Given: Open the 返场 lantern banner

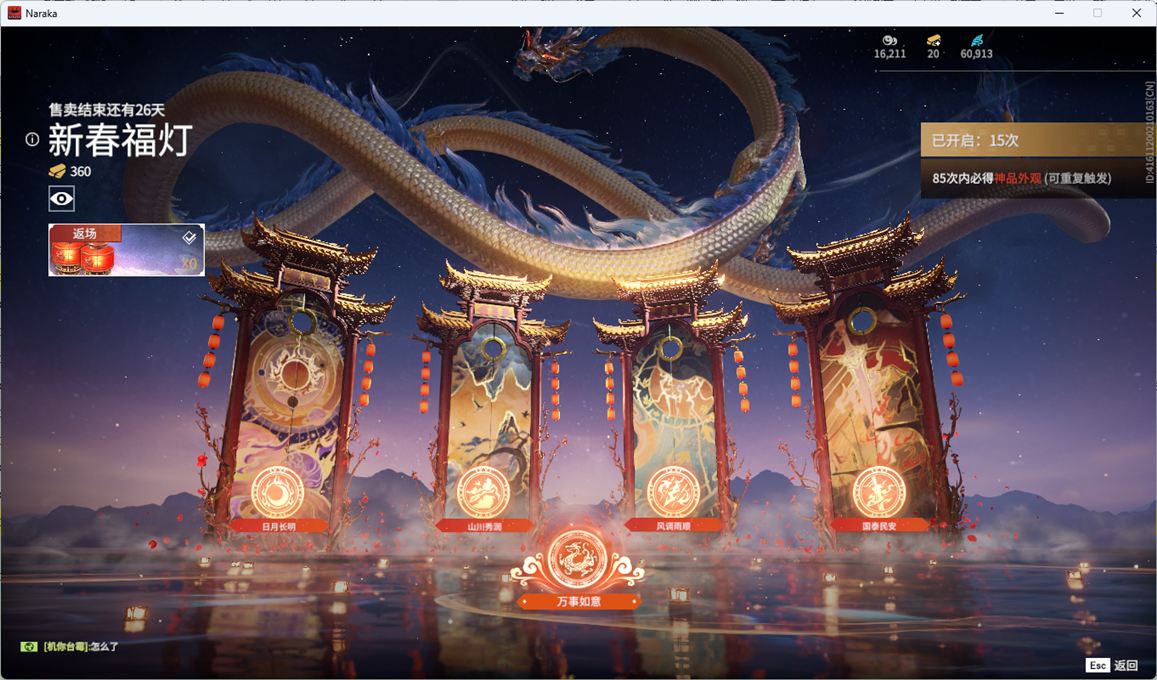Looking at the screenshot, I should (126, 250).
